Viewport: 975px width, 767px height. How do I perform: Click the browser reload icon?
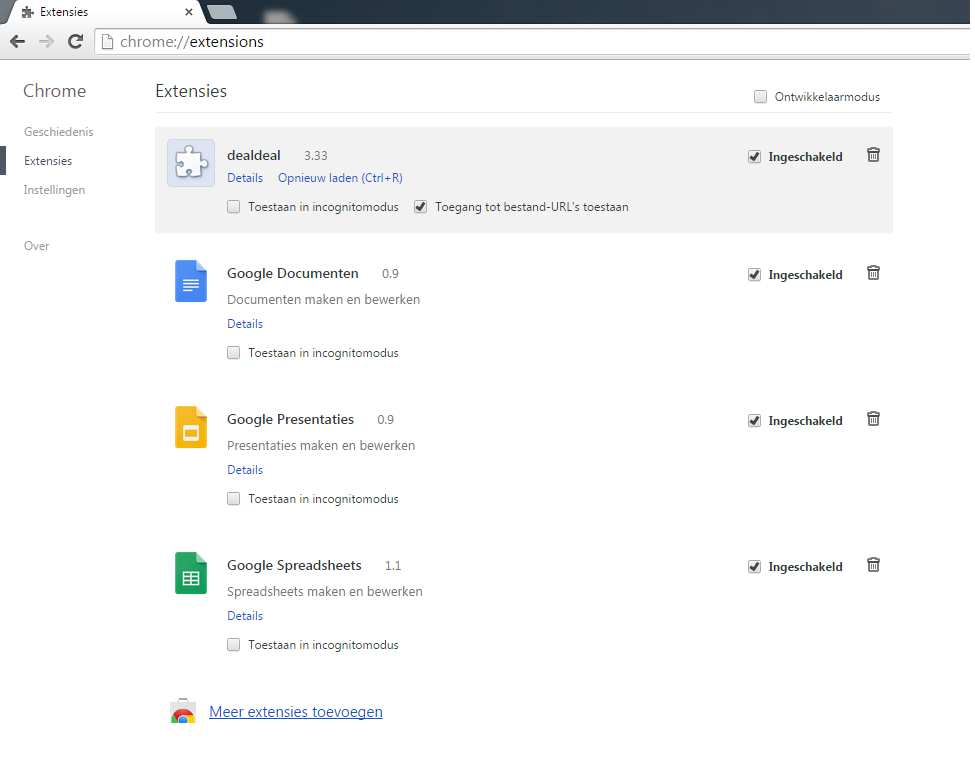(75, 42)
